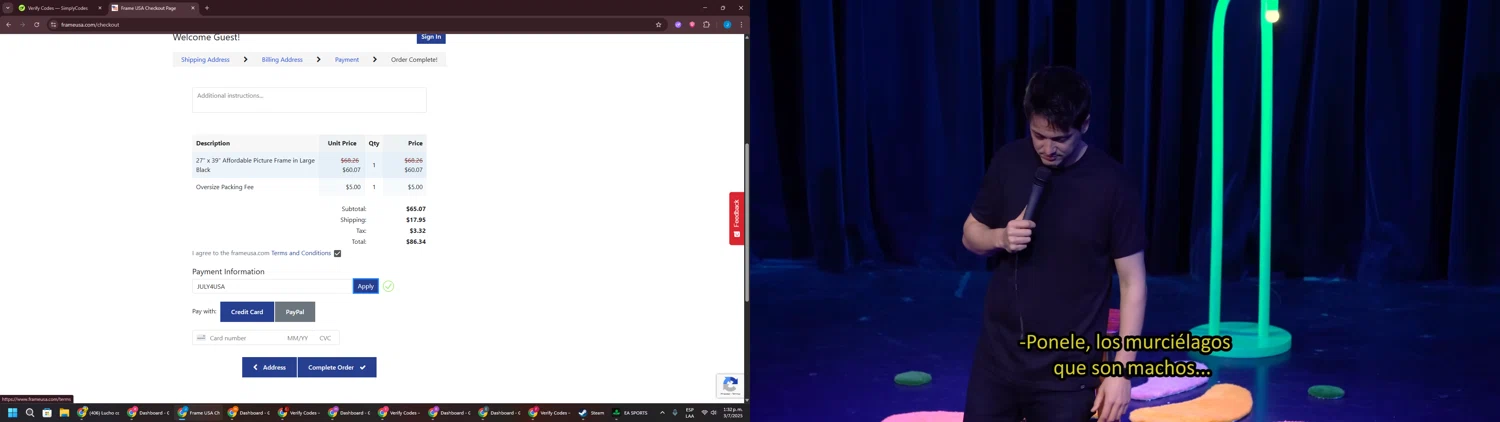Open Windows taskbar search
The height and width of the screenshot is (422, 1500).
(x=30, y=412)
